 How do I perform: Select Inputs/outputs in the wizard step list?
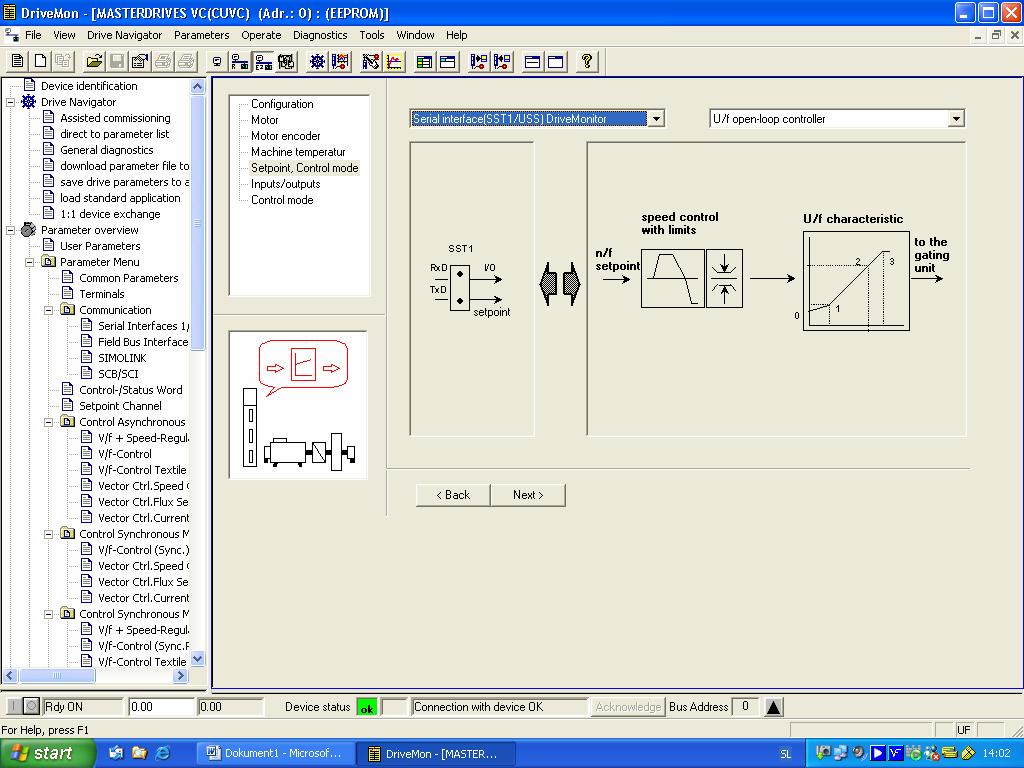tap(285, 184)
